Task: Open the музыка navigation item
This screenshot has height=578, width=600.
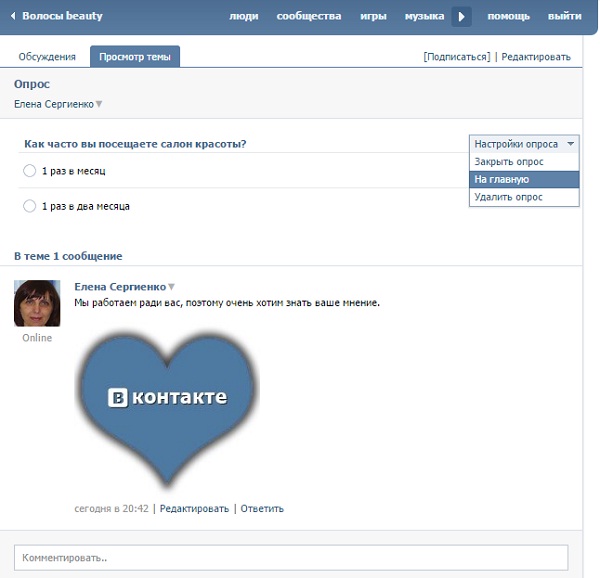Action: (x=424, y=16)
